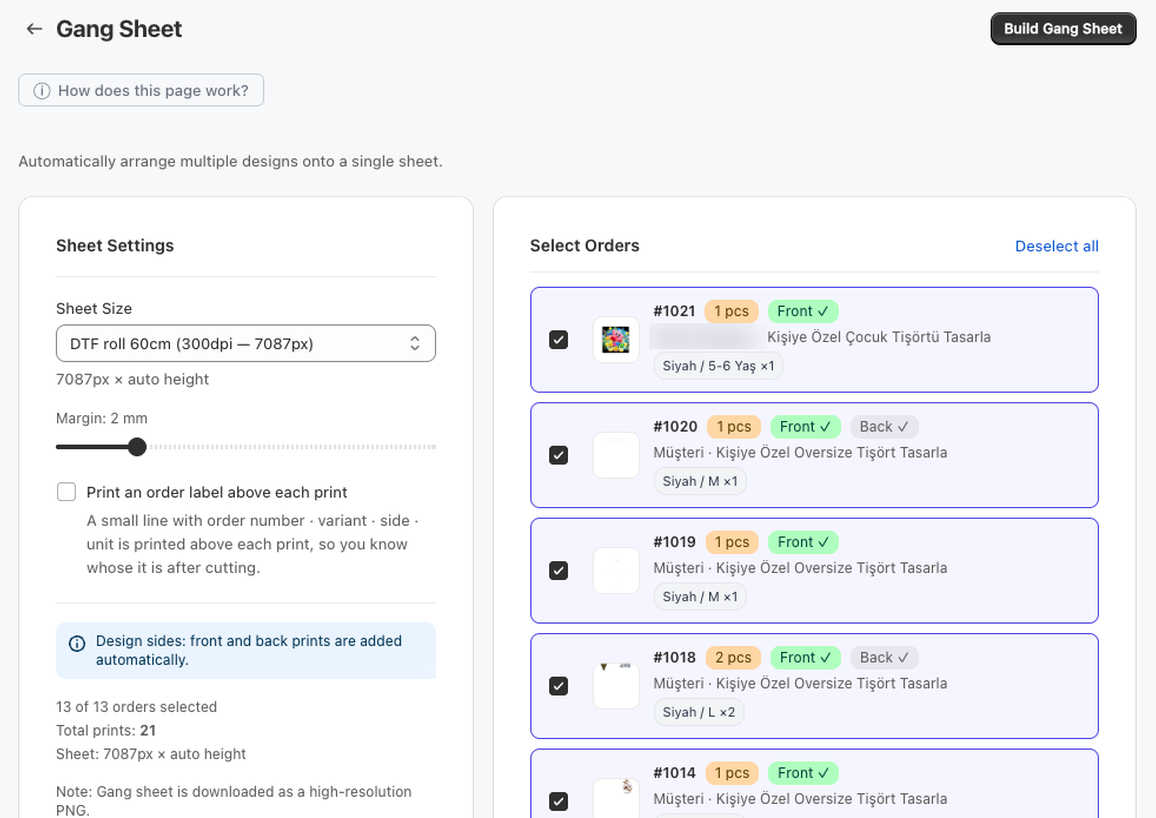Click the Select Orders heading

tap(585, 245)
